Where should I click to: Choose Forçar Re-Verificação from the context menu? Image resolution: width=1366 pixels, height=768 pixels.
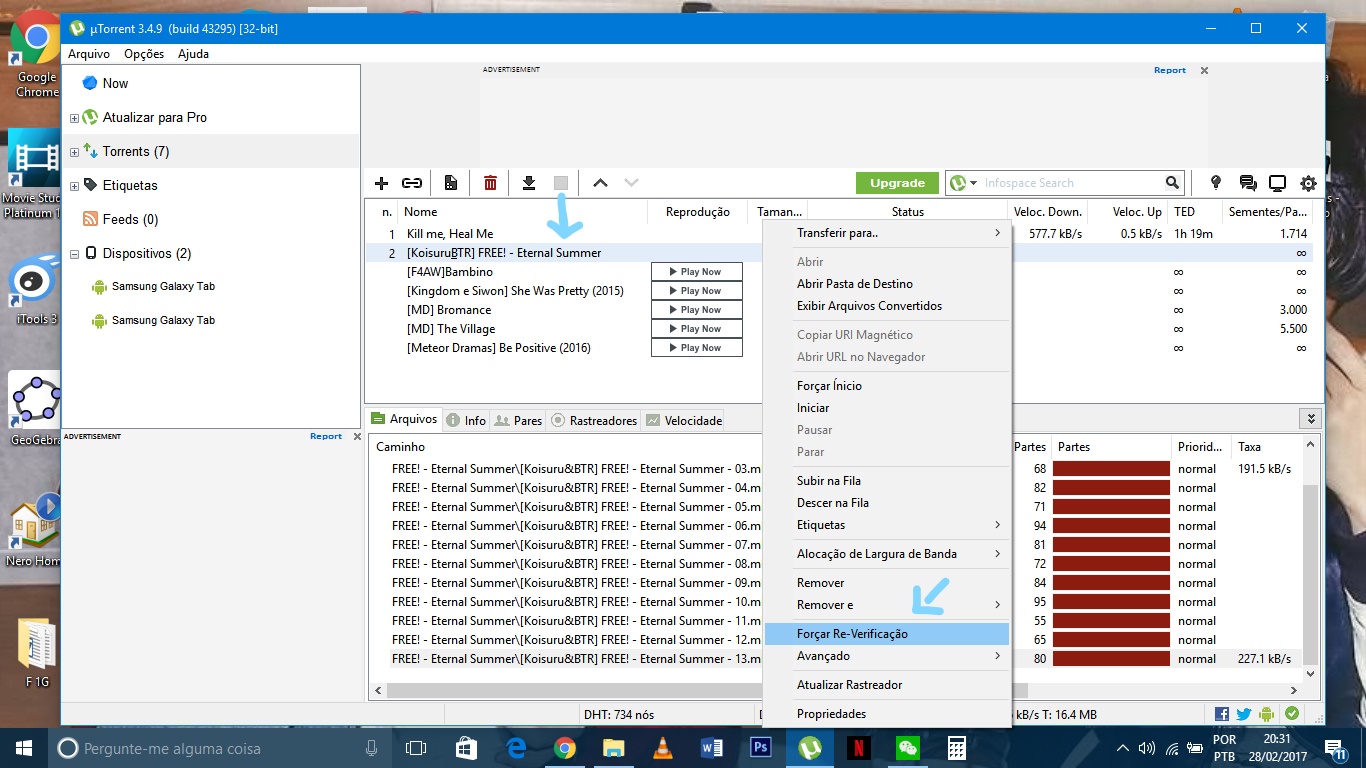(x=886, y=634)
